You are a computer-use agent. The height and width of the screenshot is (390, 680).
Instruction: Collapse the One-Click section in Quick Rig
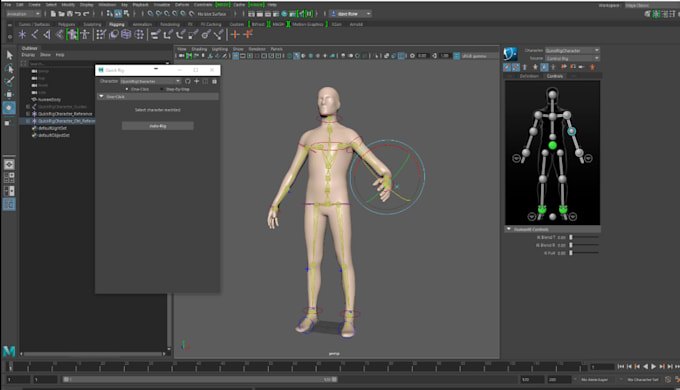pos(101,96)
